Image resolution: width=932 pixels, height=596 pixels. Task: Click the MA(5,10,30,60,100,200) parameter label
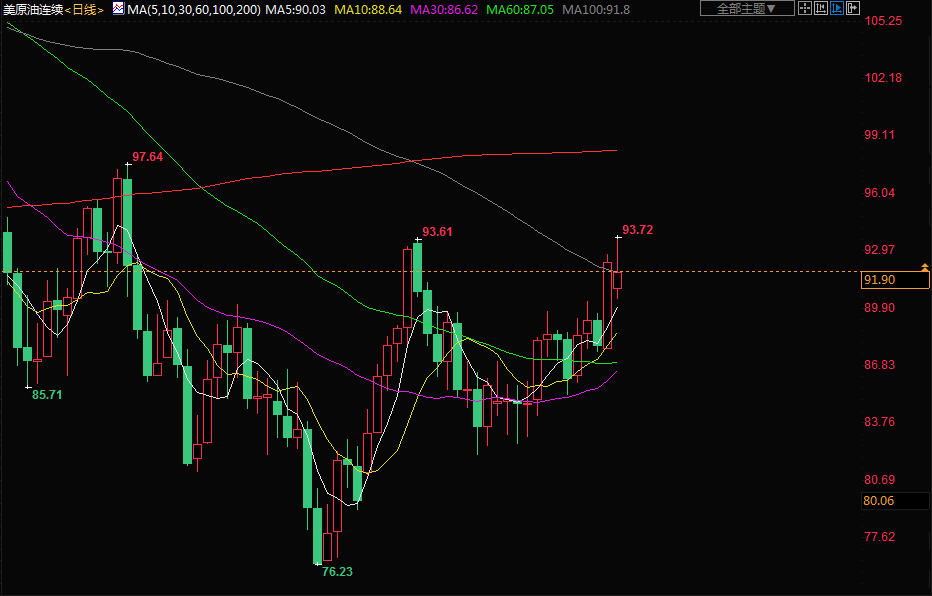pos(193,9)
